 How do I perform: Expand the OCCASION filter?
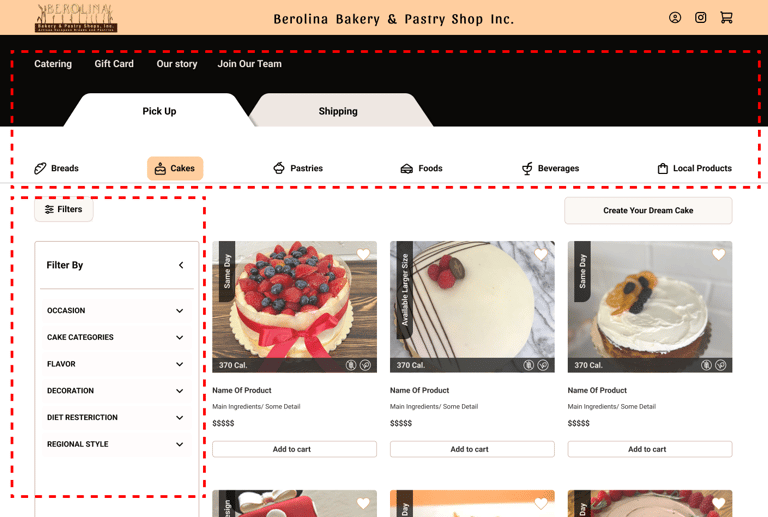(116, 310)
